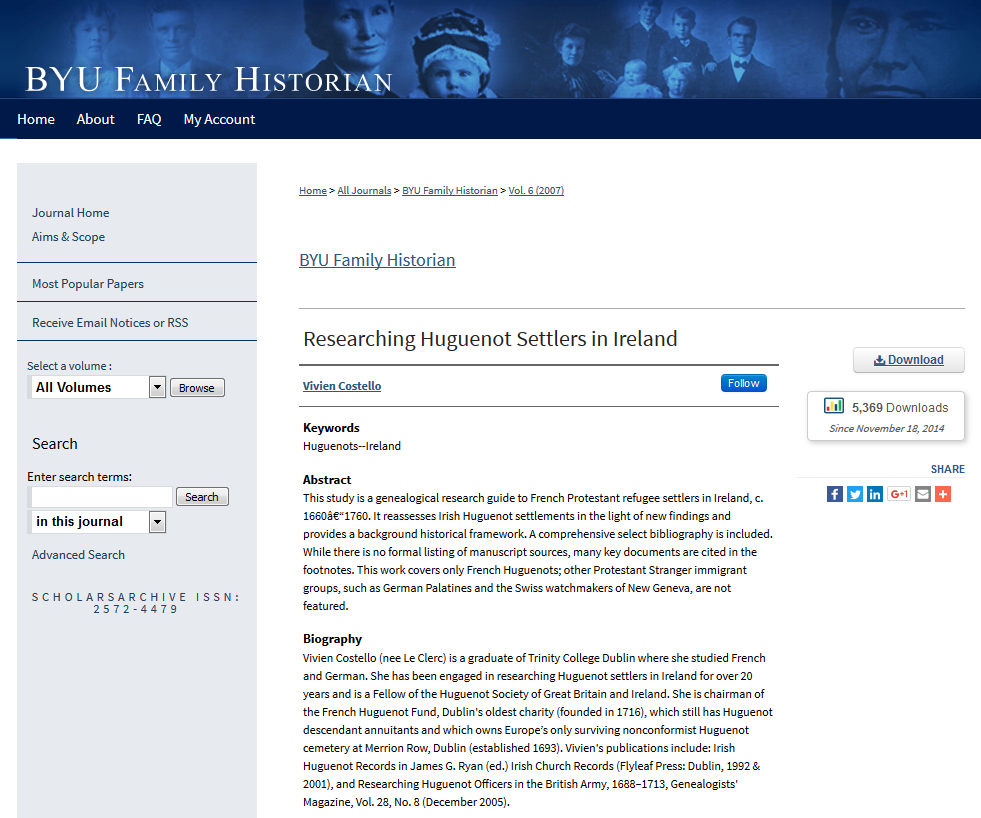Click the Browse volume button

point(197,388)
